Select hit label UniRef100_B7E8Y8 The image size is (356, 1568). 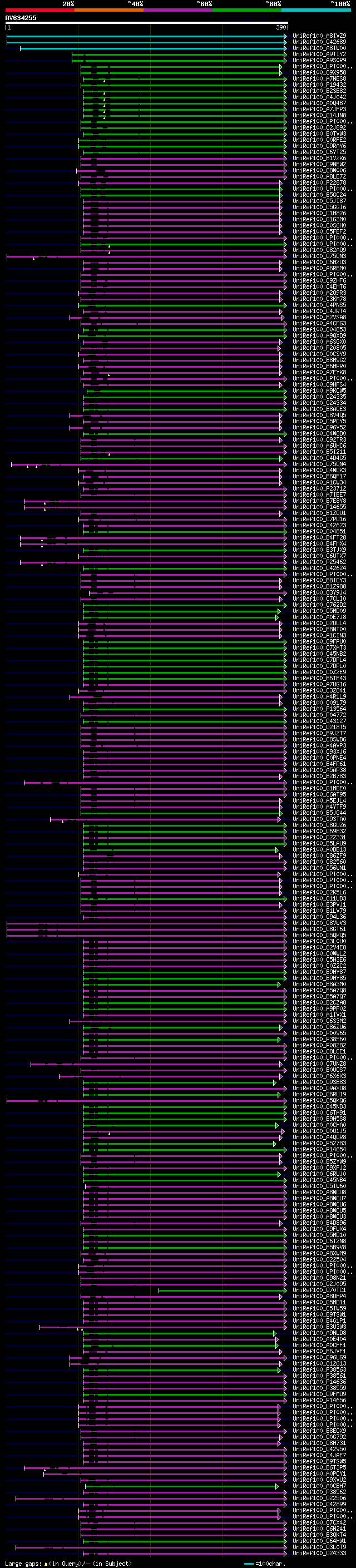point(319,501)
